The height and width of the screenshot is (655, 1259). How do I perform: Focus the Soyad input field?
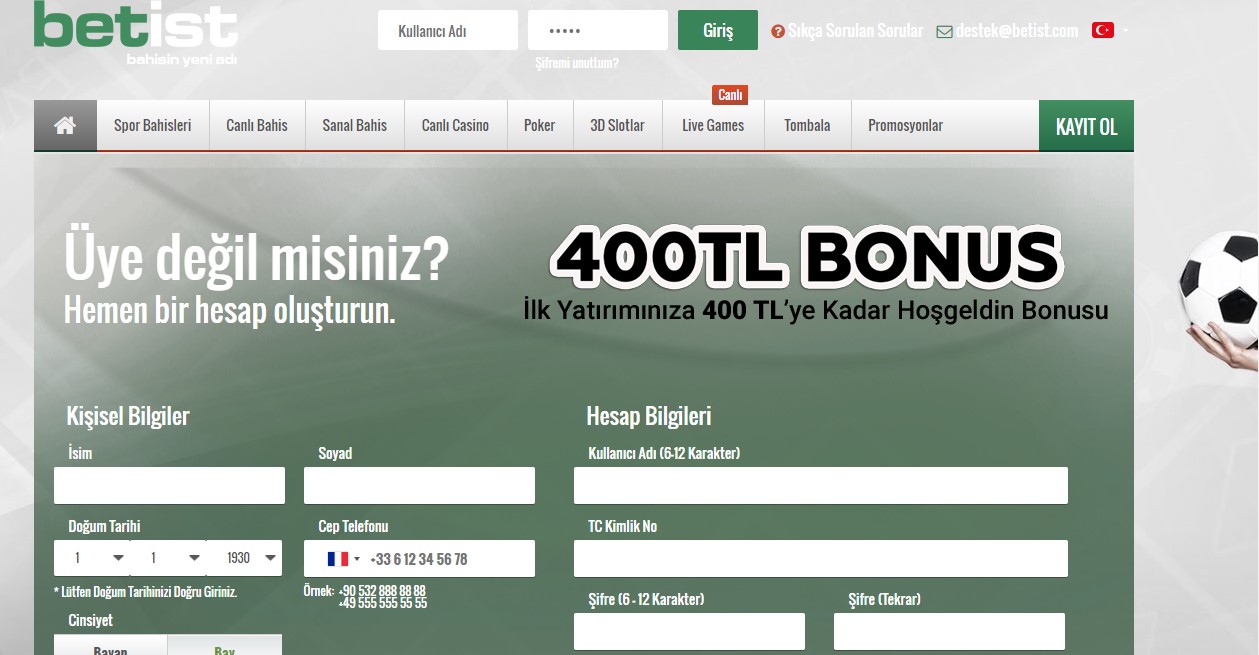419,485
